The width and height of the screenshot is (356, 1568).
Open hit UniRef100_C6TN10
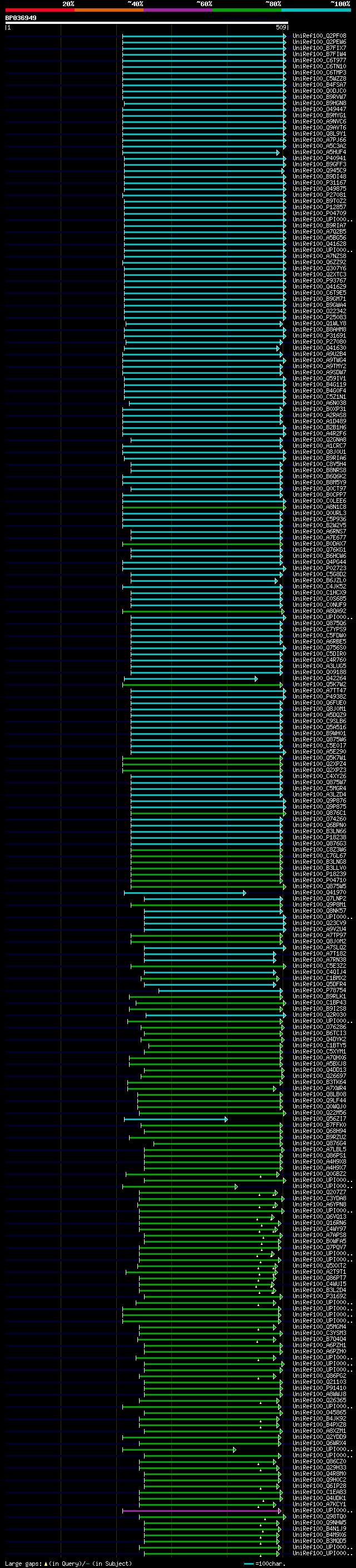click(319, 66)
